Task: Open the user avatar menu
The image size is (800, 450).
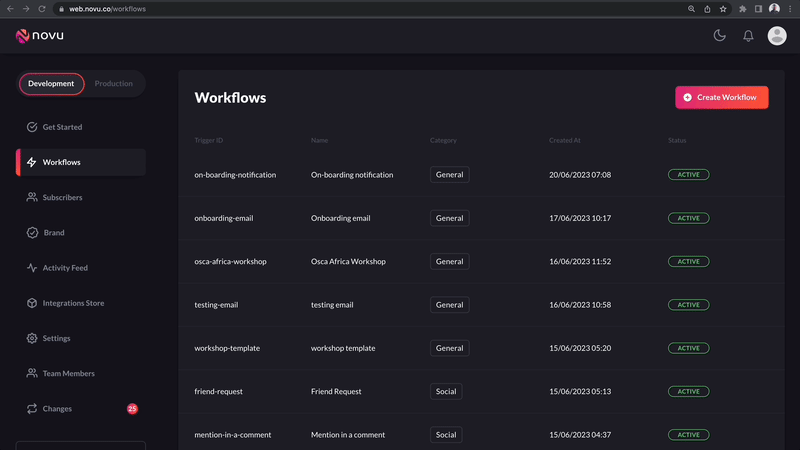Action: 777,36
